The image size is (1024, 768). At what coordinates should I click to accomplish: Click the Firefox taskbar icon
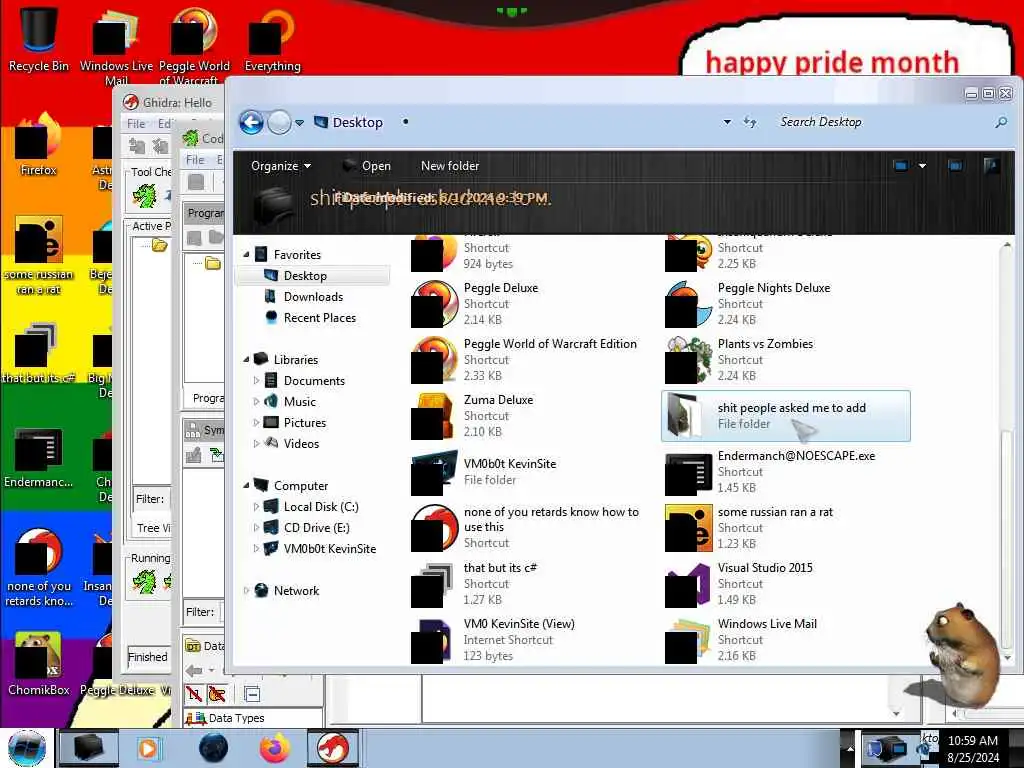(274, 748)
